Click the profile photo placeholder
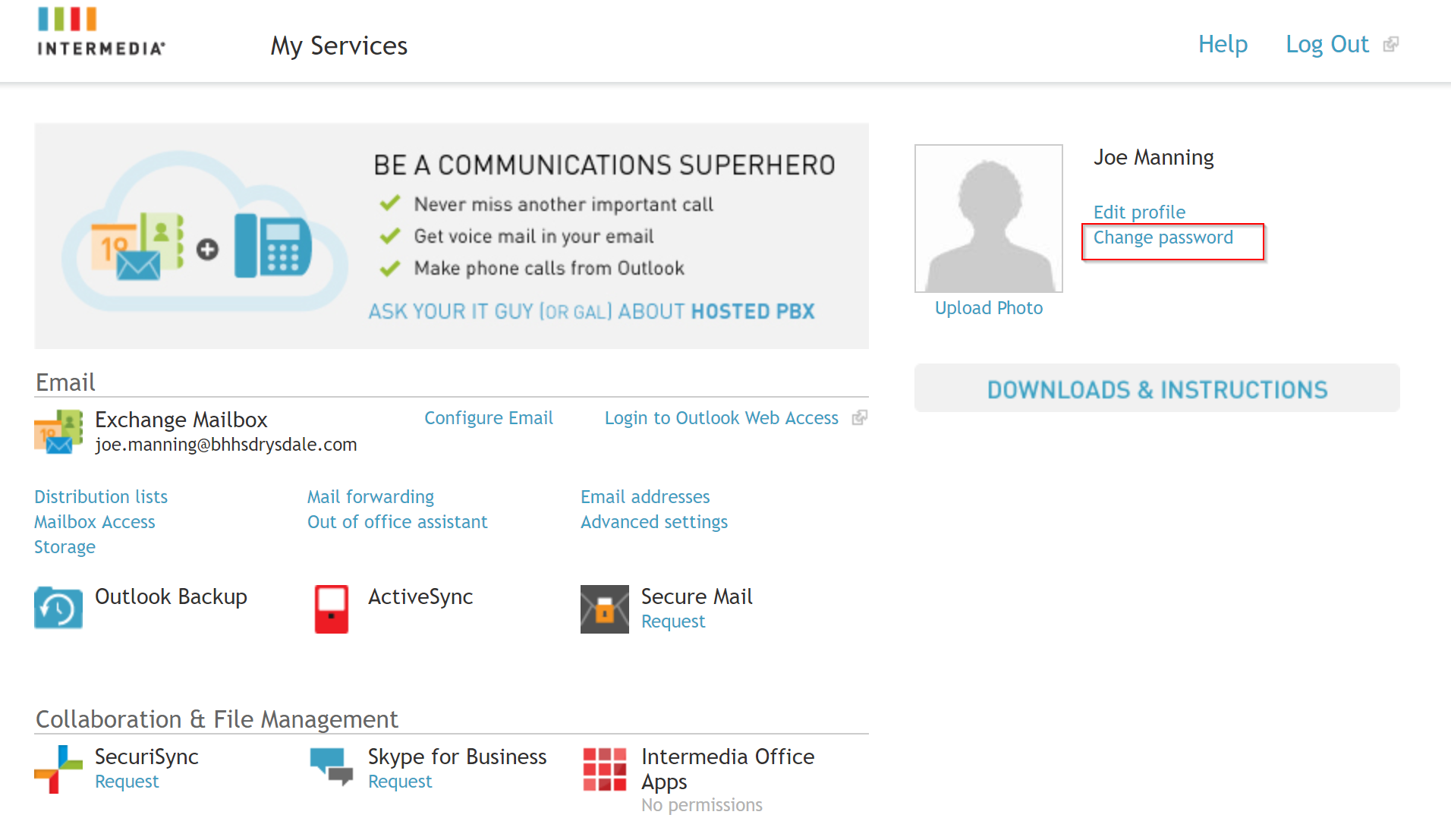 [x=989, y=219]
